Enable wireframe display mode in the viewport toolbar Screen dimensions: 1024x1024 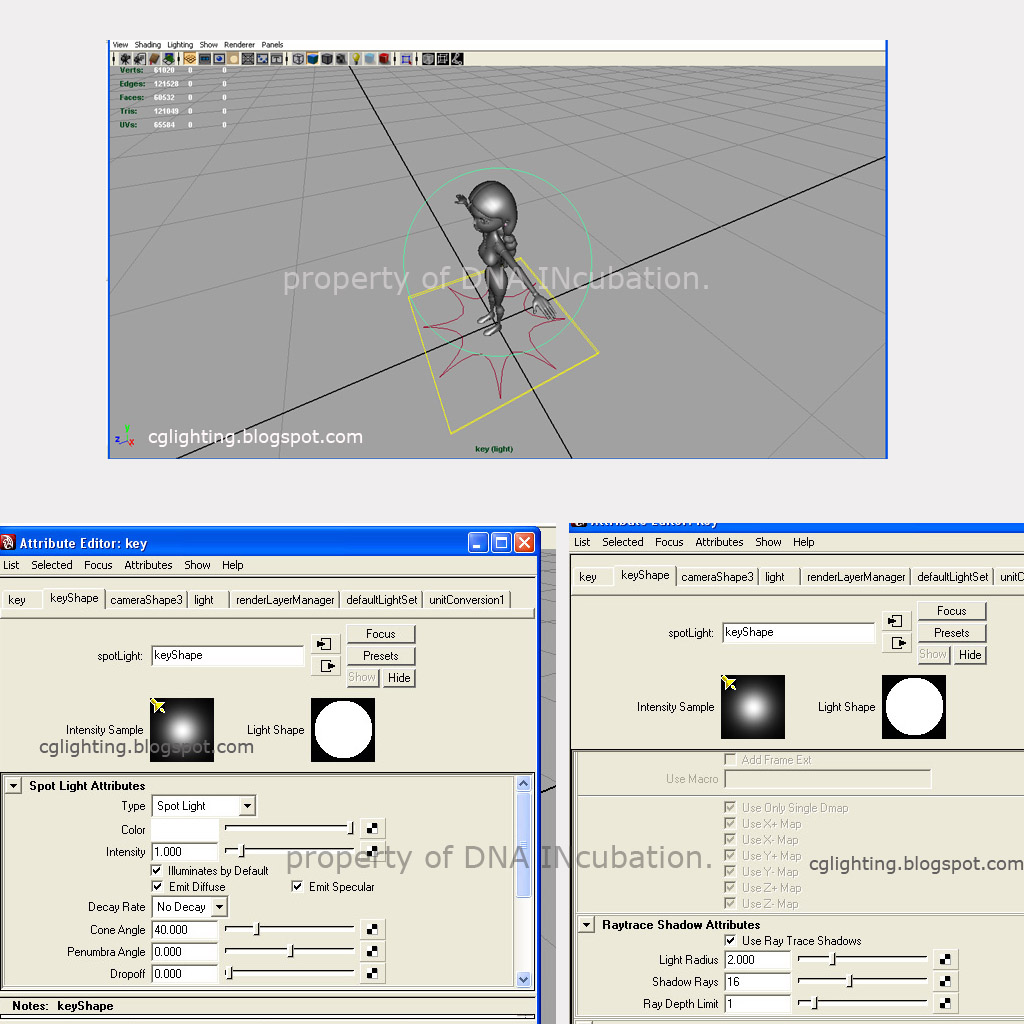[298, 58]
